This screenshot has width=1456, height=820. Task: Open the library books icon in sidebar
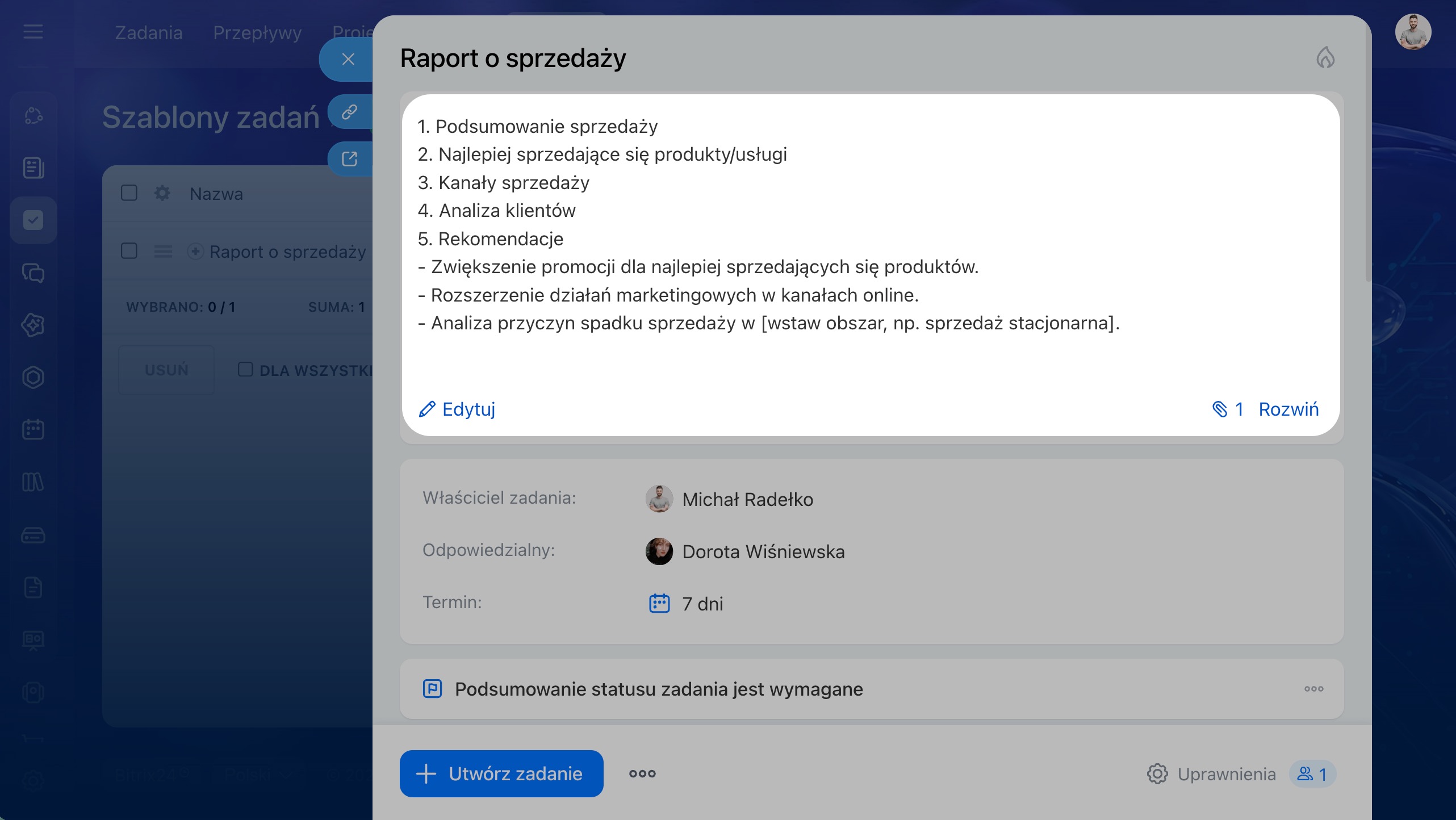tap(33, 482)
